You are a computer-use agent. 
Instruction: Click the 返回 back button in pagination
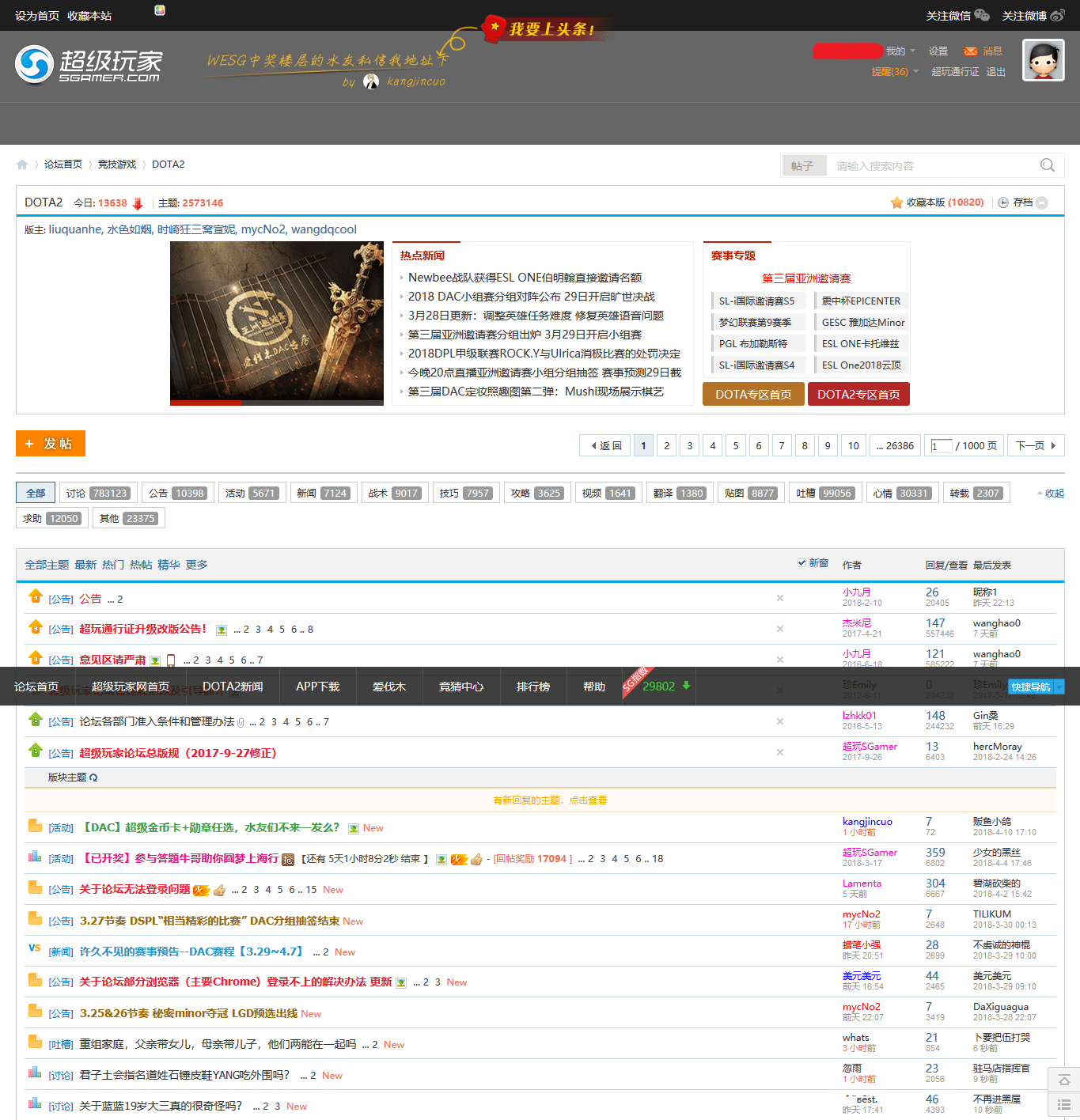click(606, 445)
